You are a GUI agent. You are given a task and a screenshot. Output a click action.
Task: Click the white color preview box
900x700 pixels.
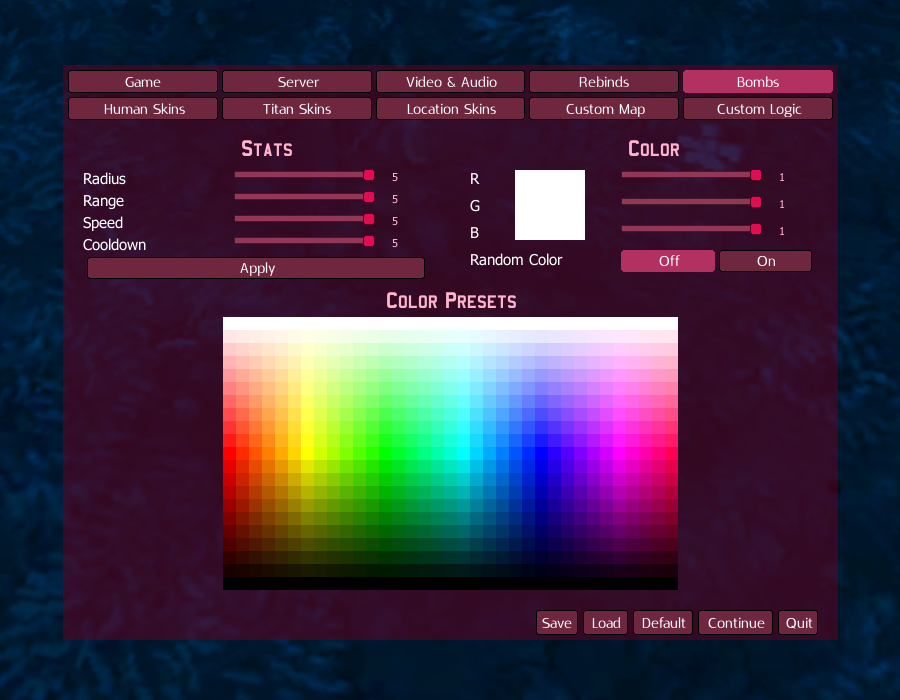550,205
